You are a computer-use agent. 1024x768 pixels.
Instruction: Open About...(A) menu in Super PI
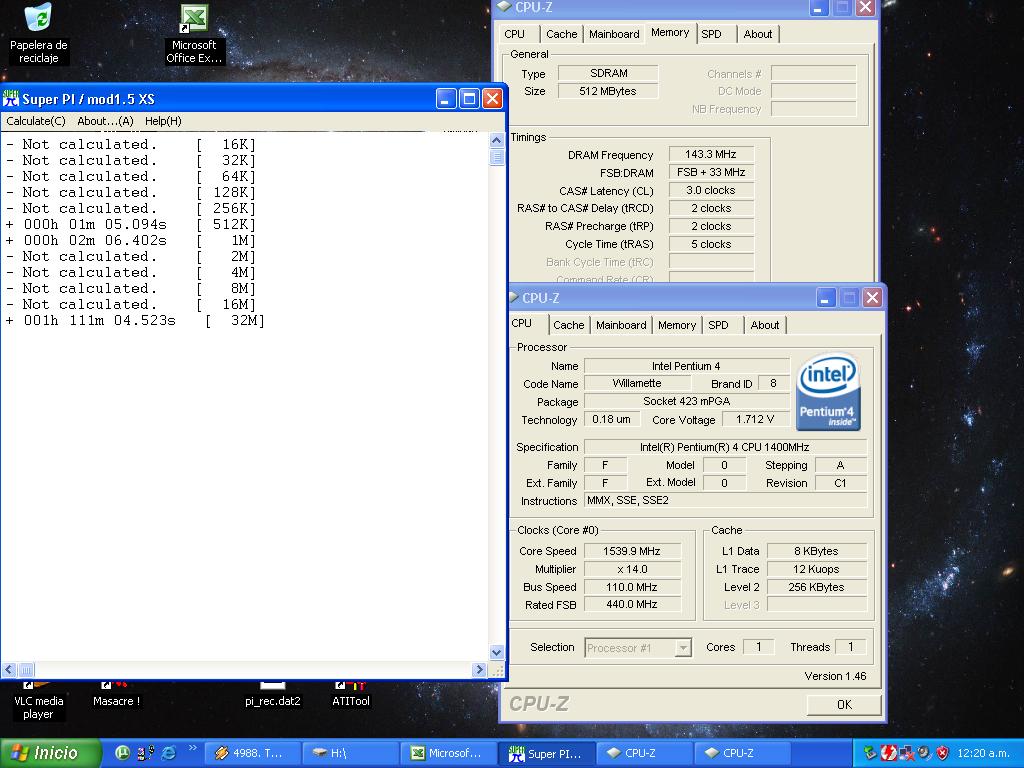(x=105, y=121)
